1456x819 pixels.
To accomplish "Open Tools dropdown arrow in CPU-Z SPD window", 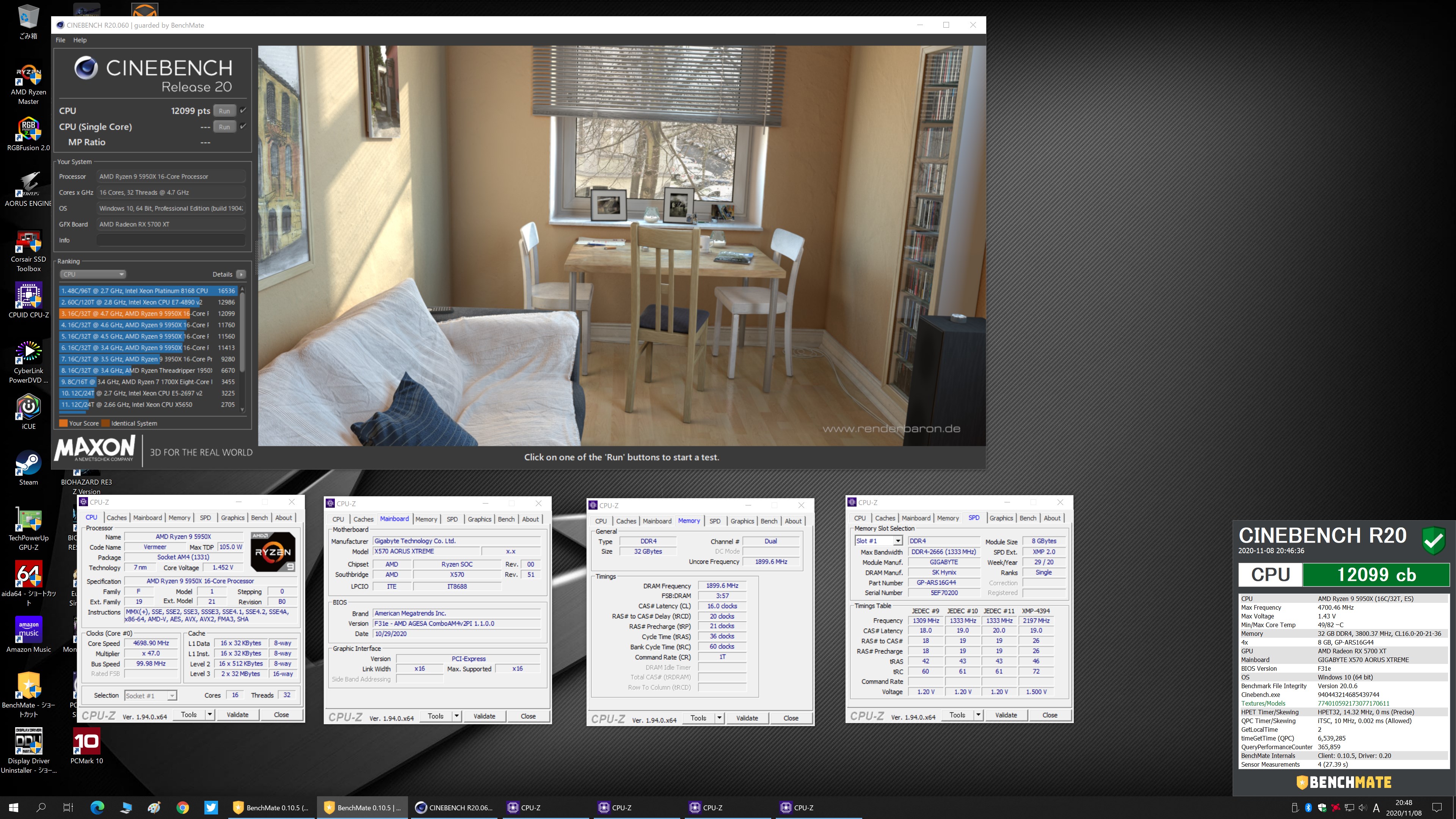I will (x=978, y=715).
